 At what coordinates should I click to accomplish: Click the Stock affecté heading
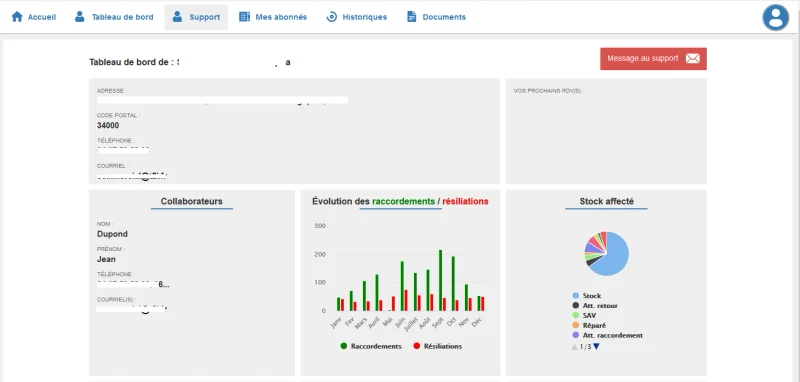[x=607, y=201]
